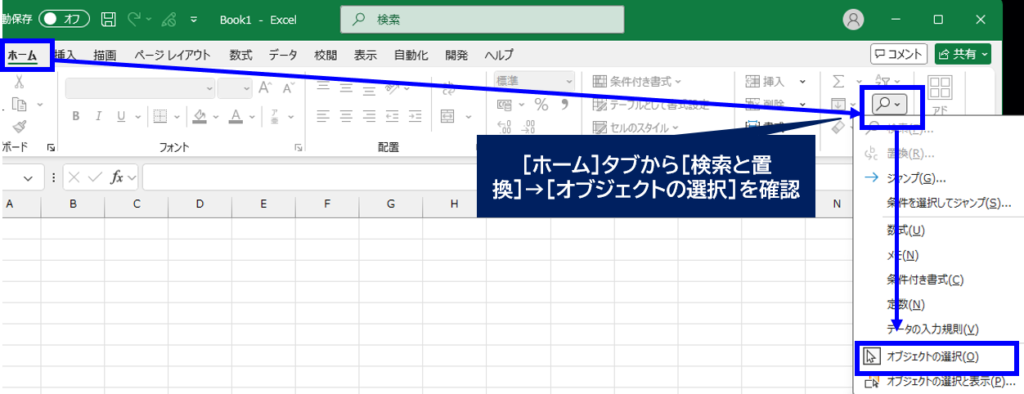Click the Align Left icon
The width and height of the screenshot is (1024, 394).
coord(323,116)
